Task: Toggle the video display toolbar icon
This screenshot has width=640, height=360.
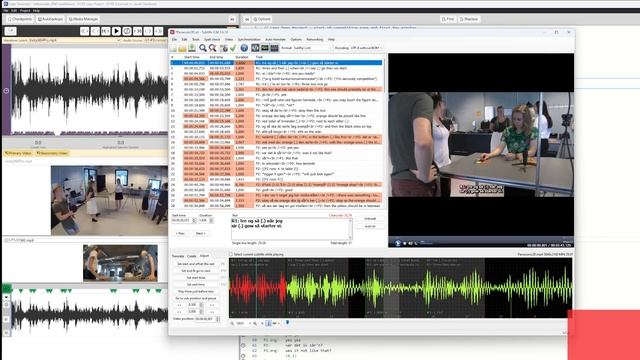Action: pos(265,48)
